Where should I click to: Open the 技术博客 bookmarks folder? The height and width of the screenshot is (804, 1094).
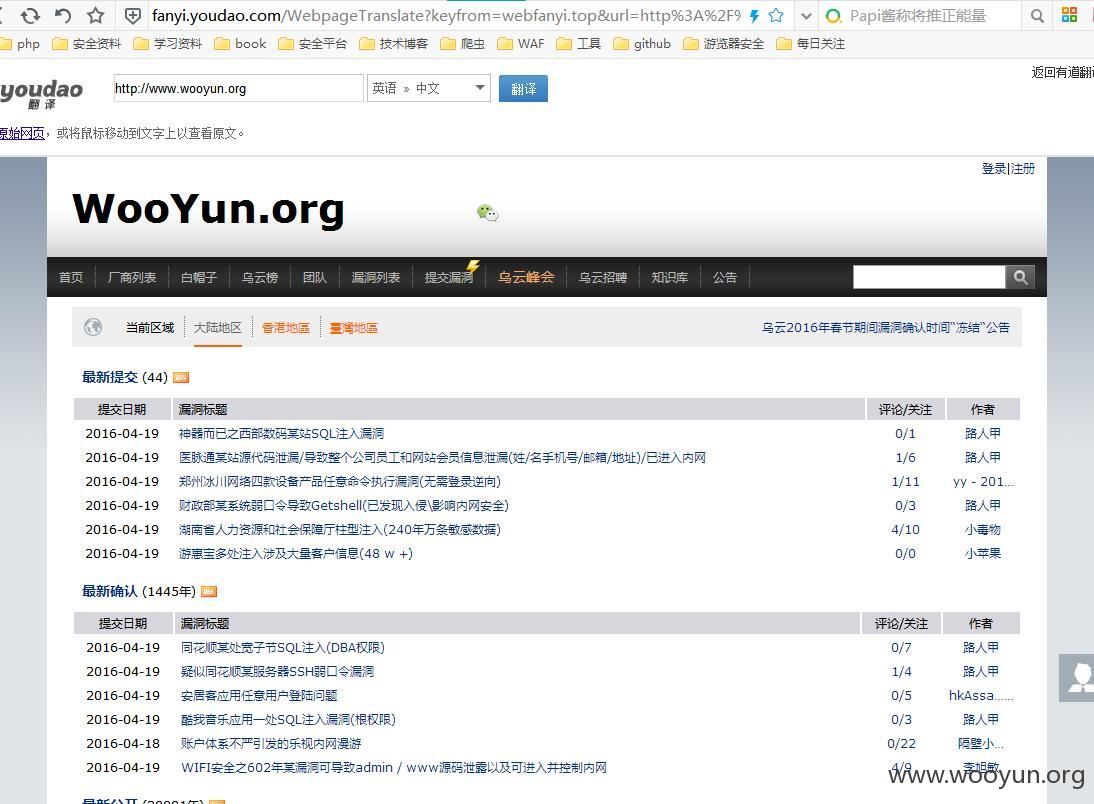click(394, 44)
